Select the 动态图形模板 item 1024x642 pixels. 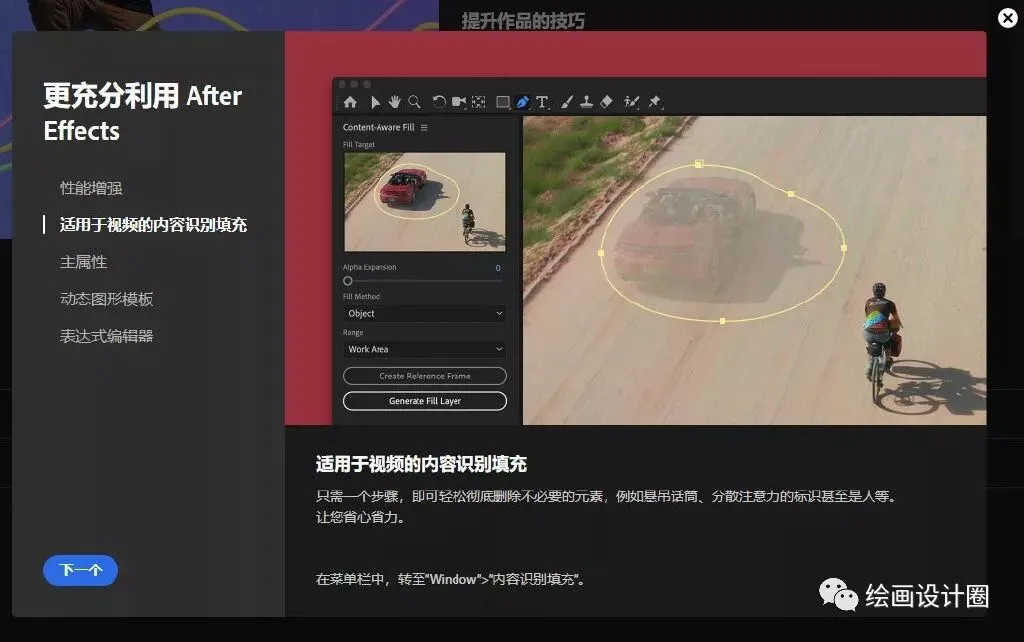coord(106,299)
